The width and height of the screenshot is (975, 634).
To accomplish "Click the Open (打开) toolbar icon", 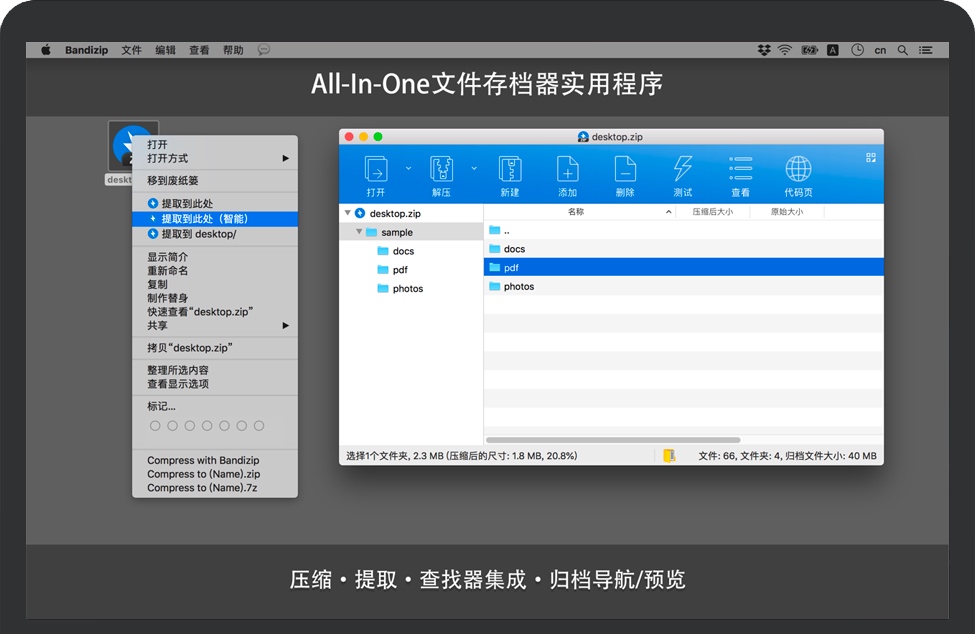I will coord(376,169).
